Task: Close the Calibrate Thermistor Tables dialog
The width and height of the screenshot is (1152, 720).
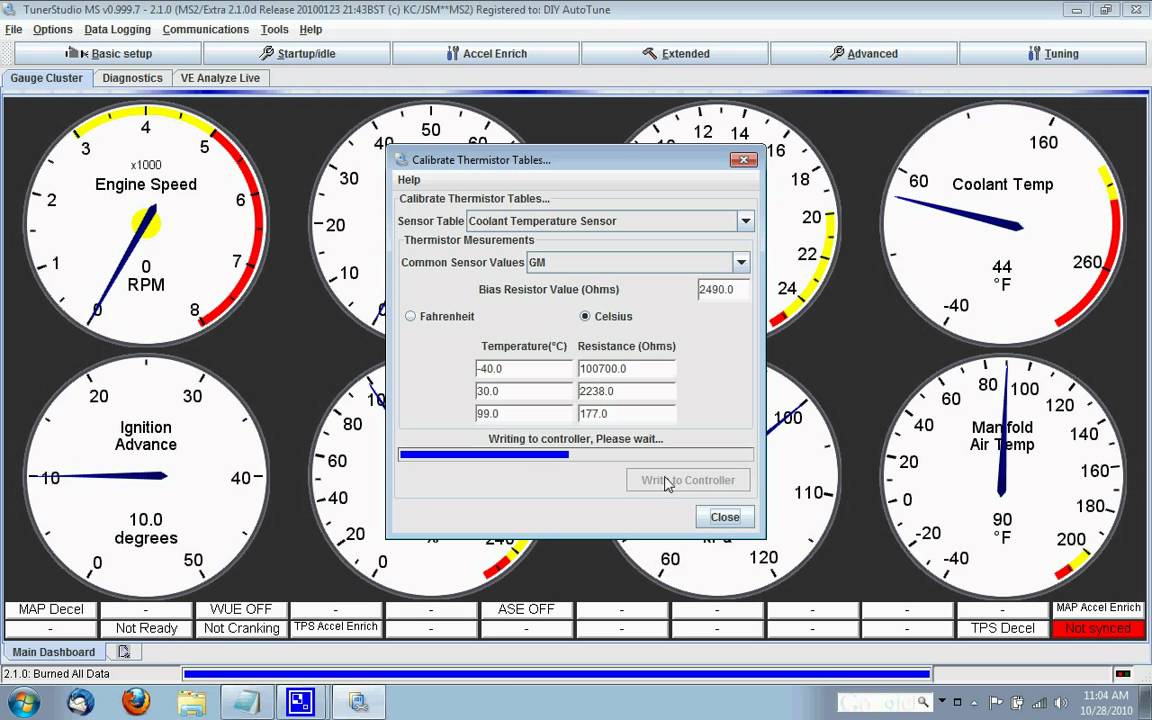Action: click(744, 160)
